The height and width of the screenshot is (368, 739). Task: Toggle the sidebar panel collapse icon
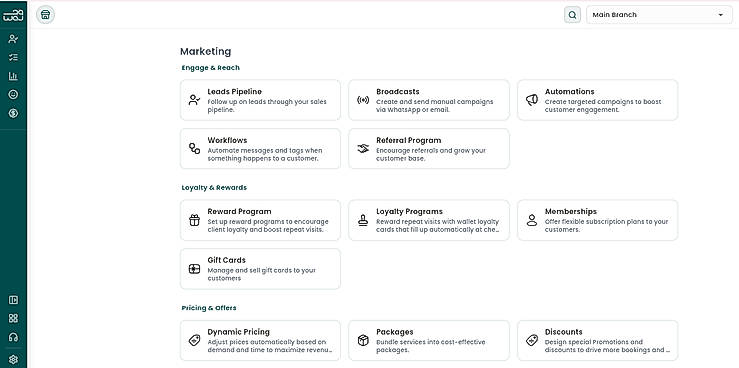(x=13, y=300)
